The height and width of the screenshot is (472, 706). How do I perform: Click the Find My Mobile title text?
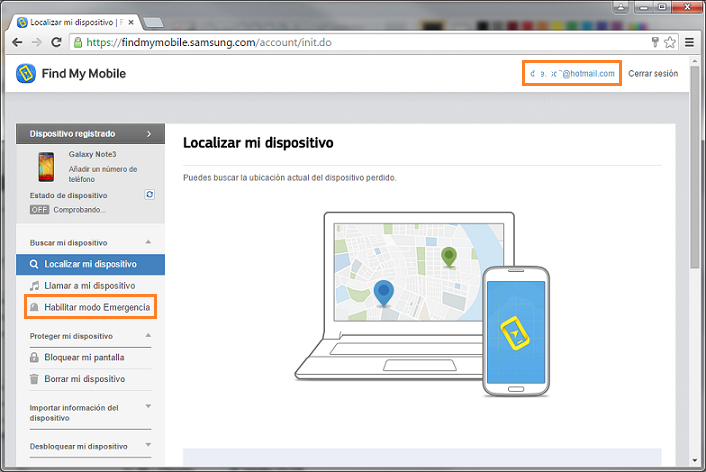tap(84, 73)
